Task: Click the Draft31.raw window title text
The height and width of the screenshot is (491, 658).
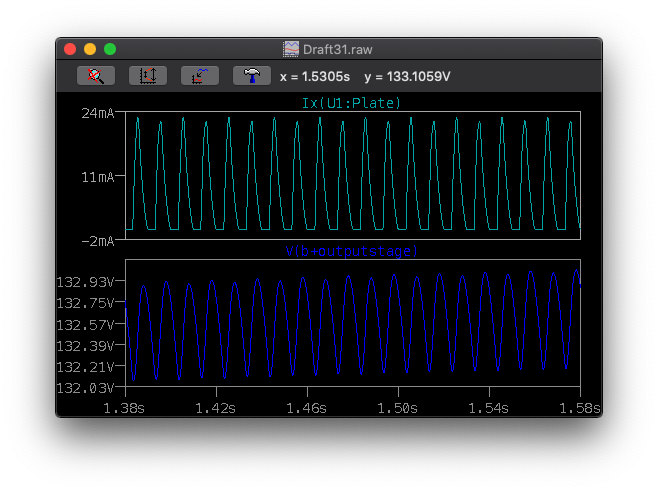Action: (x=337, y=50)
